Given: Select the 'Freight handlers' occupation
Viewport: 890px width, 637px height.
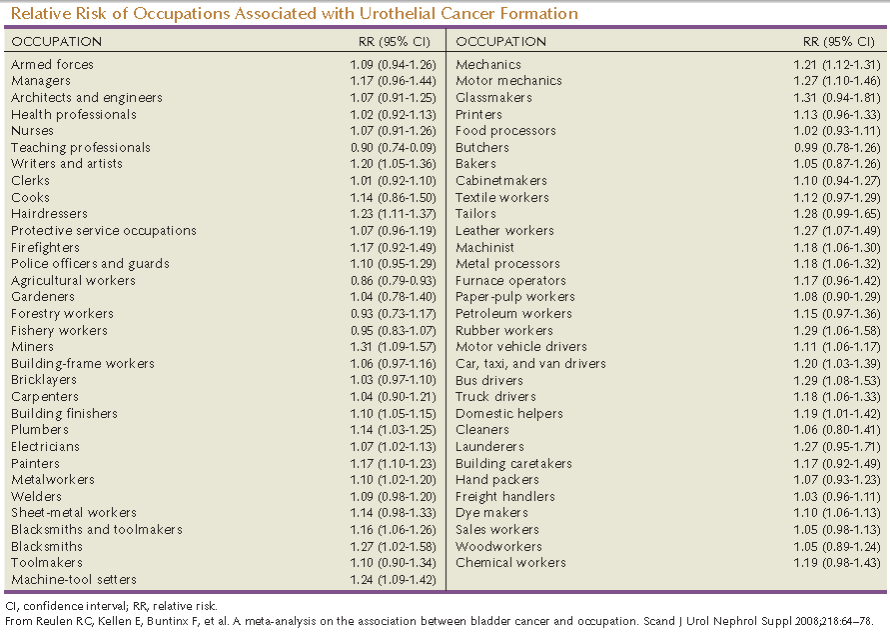Looking at the screenshot, I should click(x=505, y=496).
